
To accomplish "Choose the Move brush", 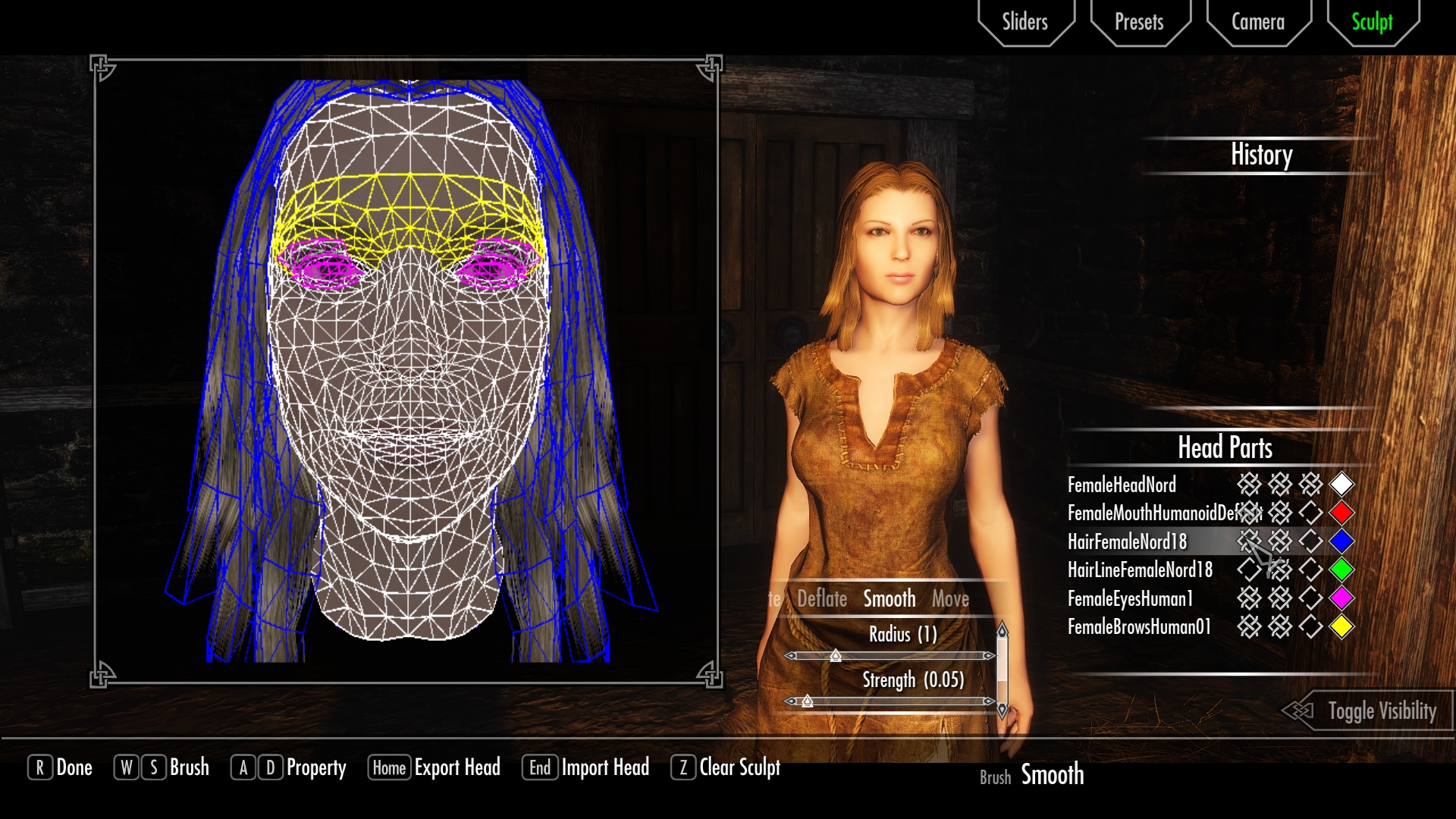I will 950,599.
